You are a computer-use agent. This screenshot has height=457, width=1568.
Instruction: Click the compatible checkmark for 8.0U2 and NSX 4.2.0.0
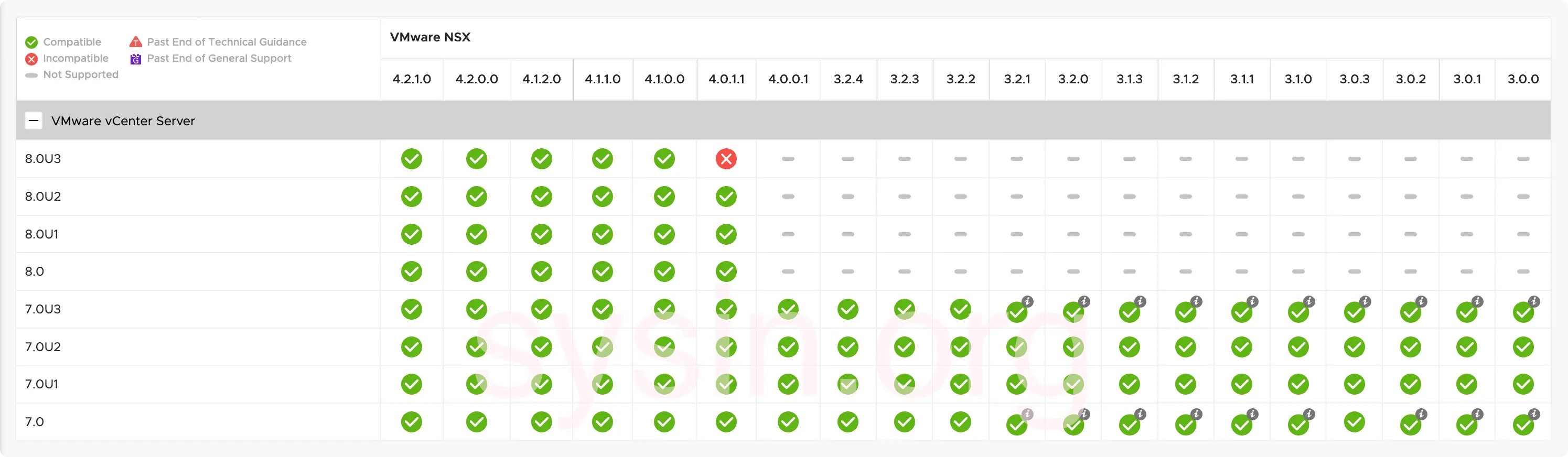[477, 197]
